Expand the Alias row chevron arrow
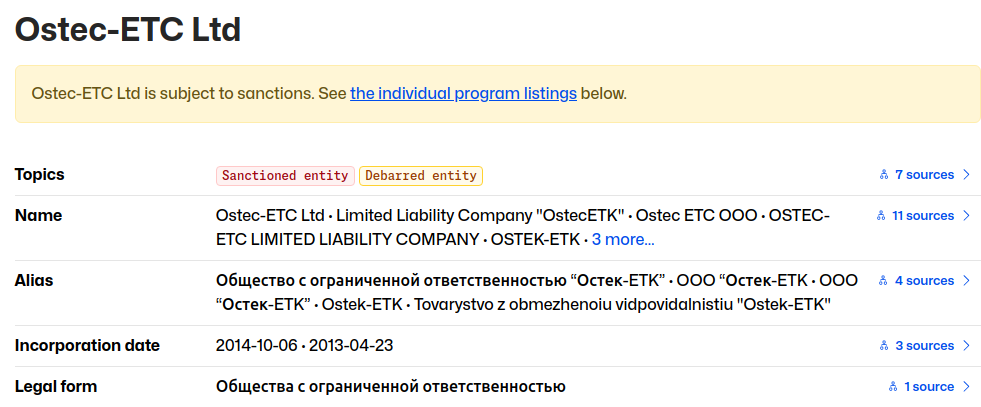 [x=966, y=281]
